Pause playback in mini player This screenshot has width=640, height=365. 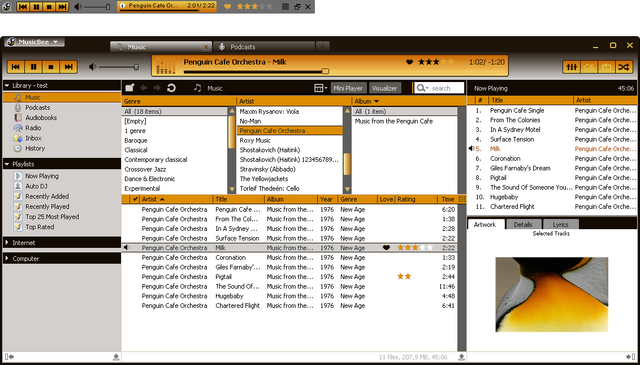(x=36, y=7)
